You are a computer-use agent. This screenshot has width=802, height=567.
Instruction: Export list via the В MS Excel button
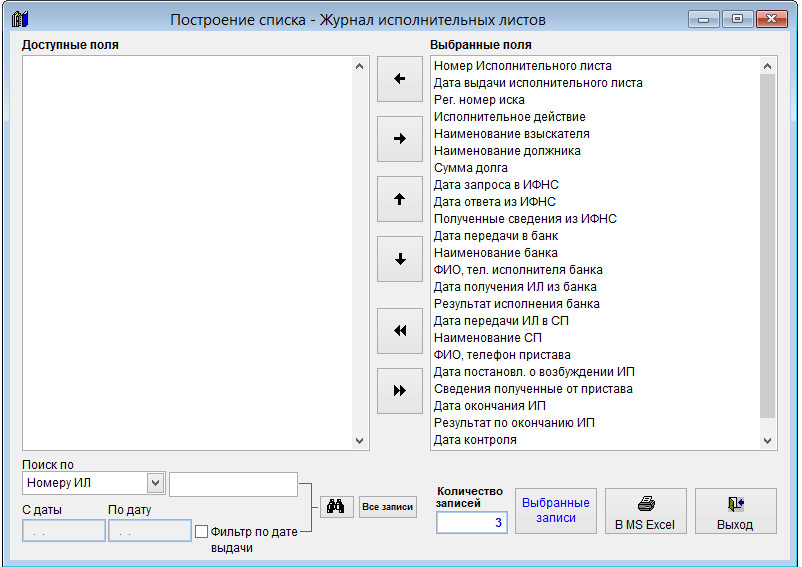tap(645, 511)
